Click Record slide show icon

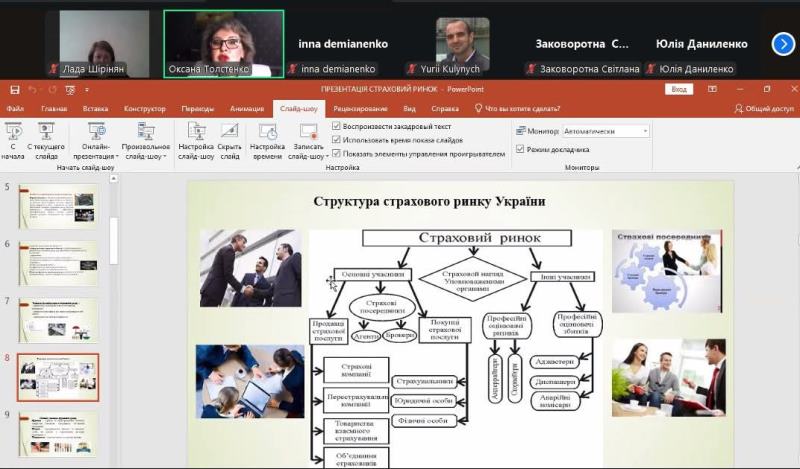point(309,131)
